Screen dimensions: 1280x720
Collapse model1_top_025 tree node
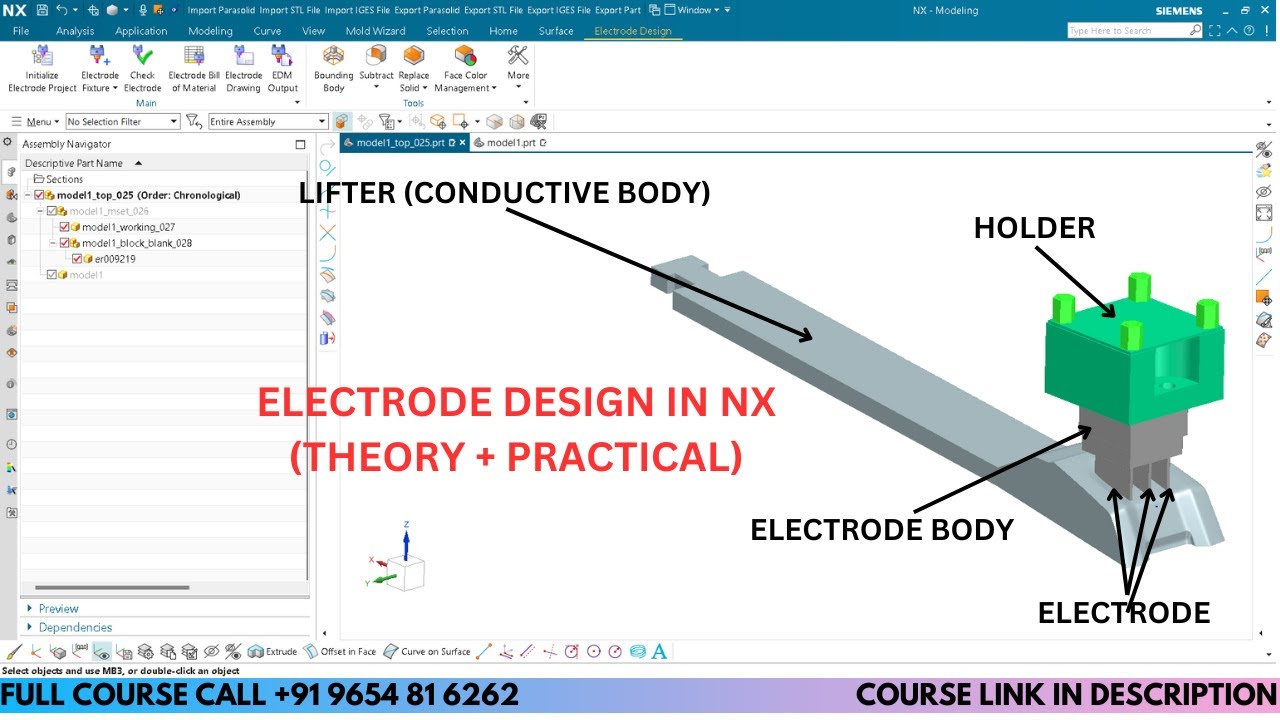pos(28,195)
